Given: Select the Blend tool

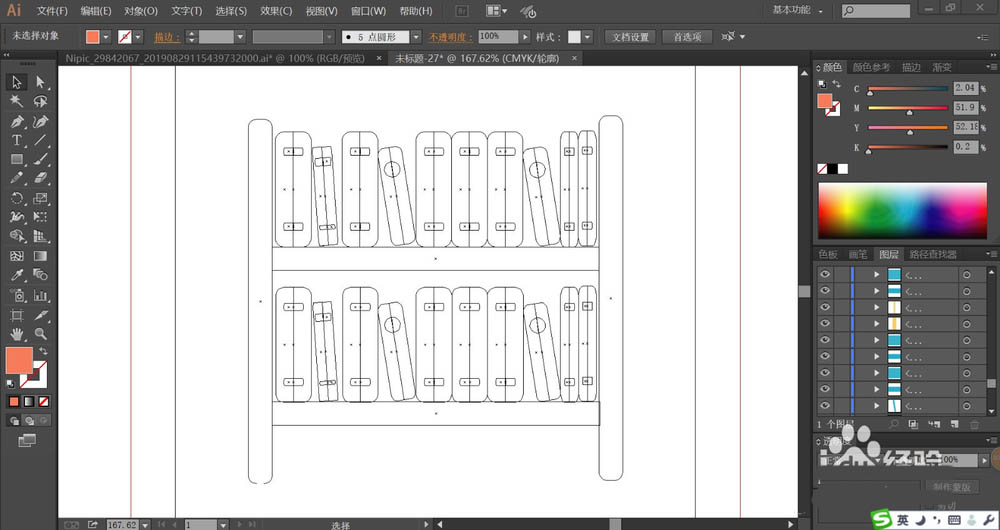Looking at the screenshot, I should (x=40, y=276).
